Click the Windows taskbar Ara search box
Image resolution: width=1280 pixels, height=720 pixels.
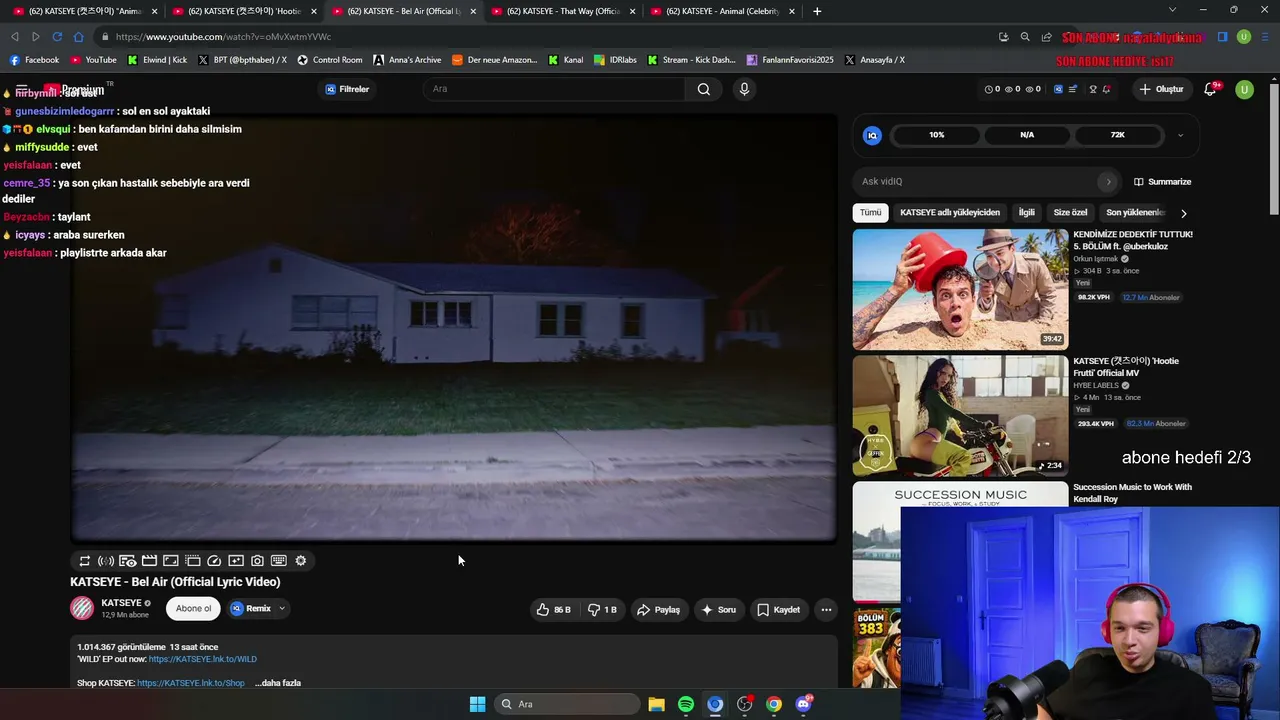568,704
